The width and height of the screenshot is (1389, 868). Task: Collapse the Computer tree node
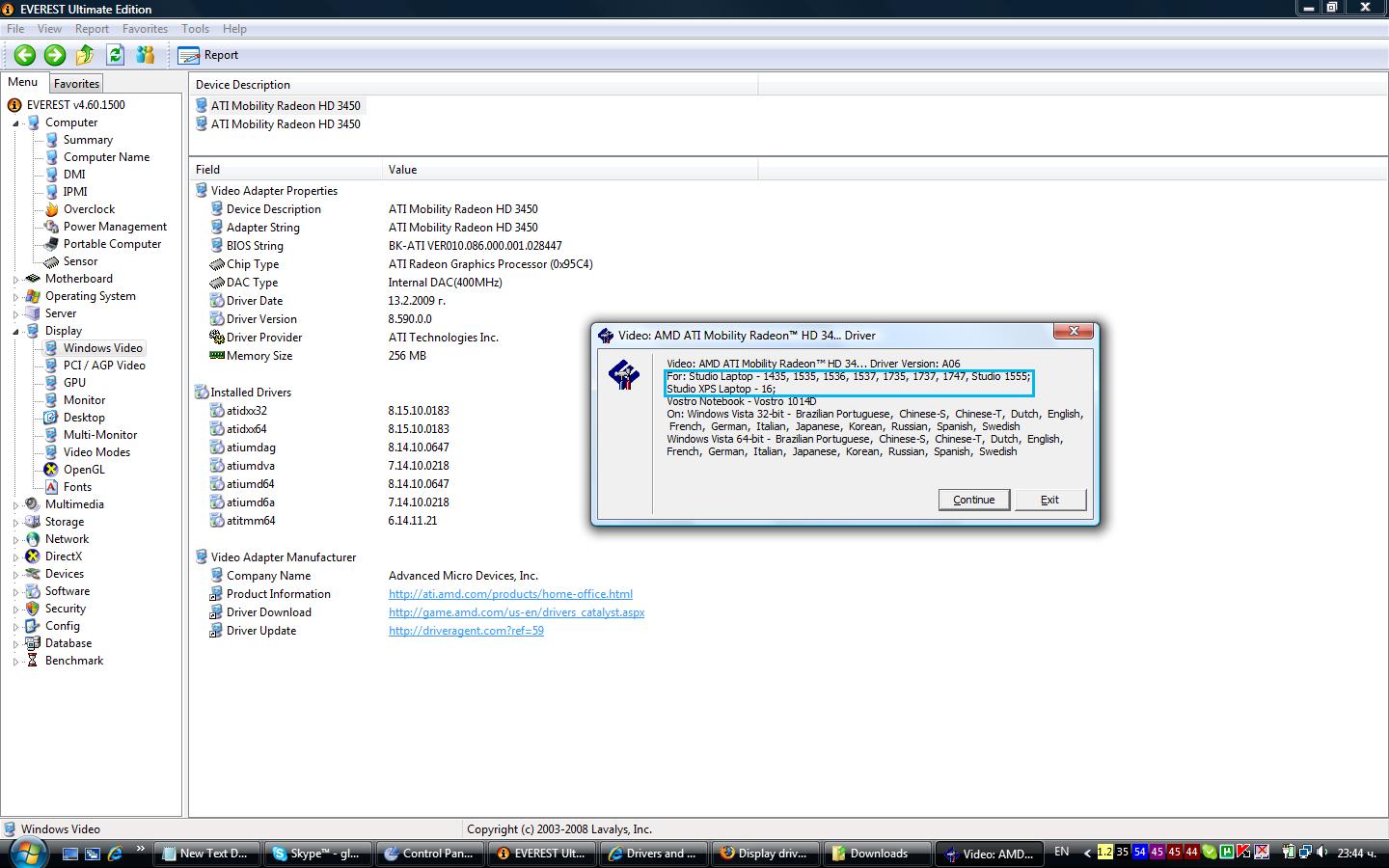coord(15,123)
